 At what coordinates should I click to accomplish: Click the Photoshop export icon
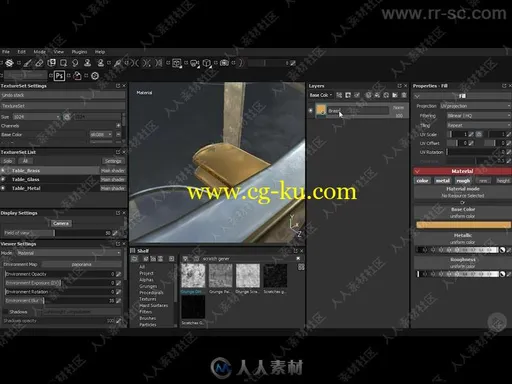(x=59, y=76)
